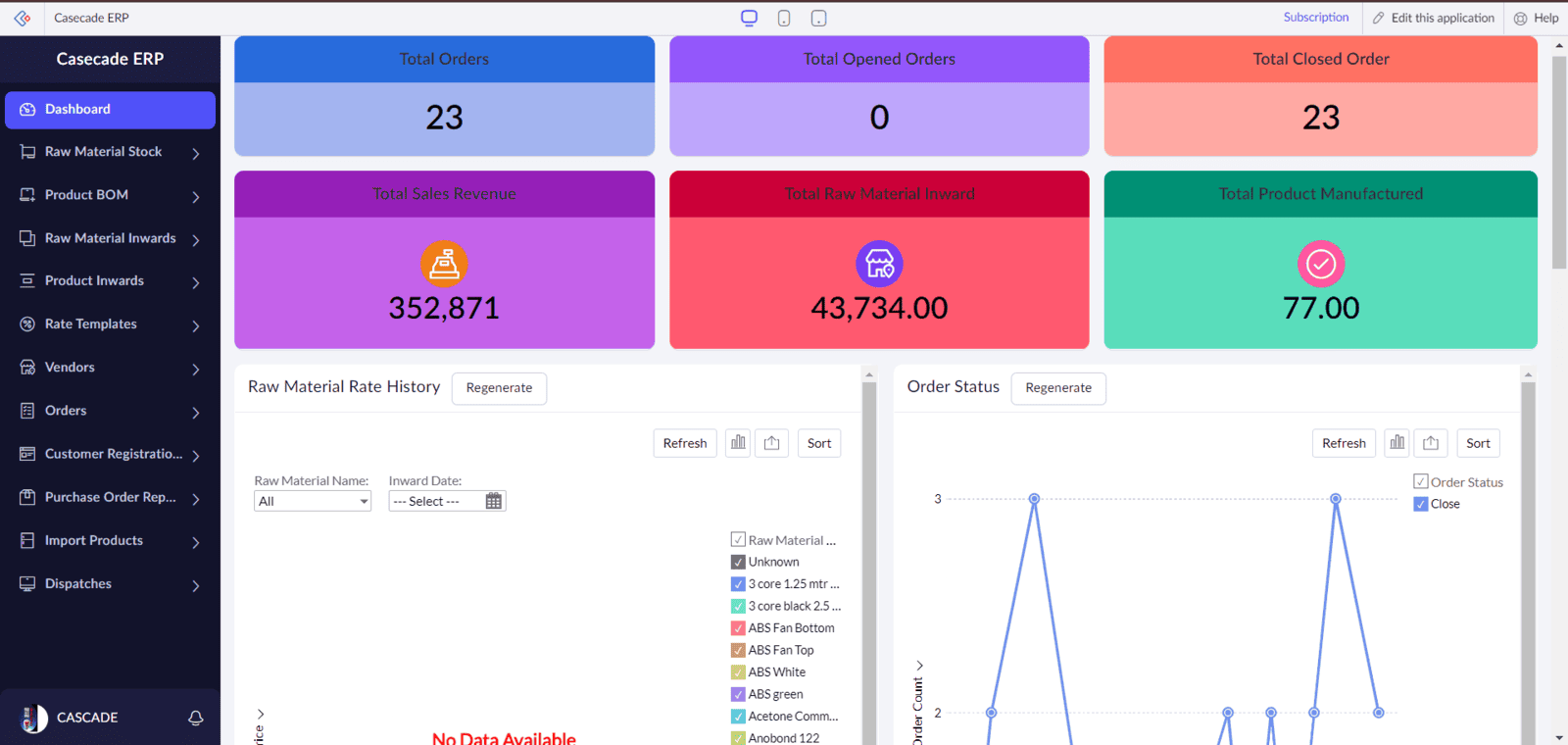Click export icon in Rate History panel
1568x745 pixels.
point(772,443)
